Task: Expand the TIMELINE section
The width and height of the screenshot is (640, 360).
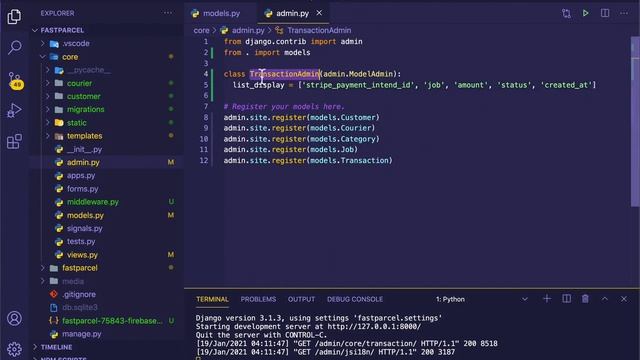Action: tap(56, 347)
